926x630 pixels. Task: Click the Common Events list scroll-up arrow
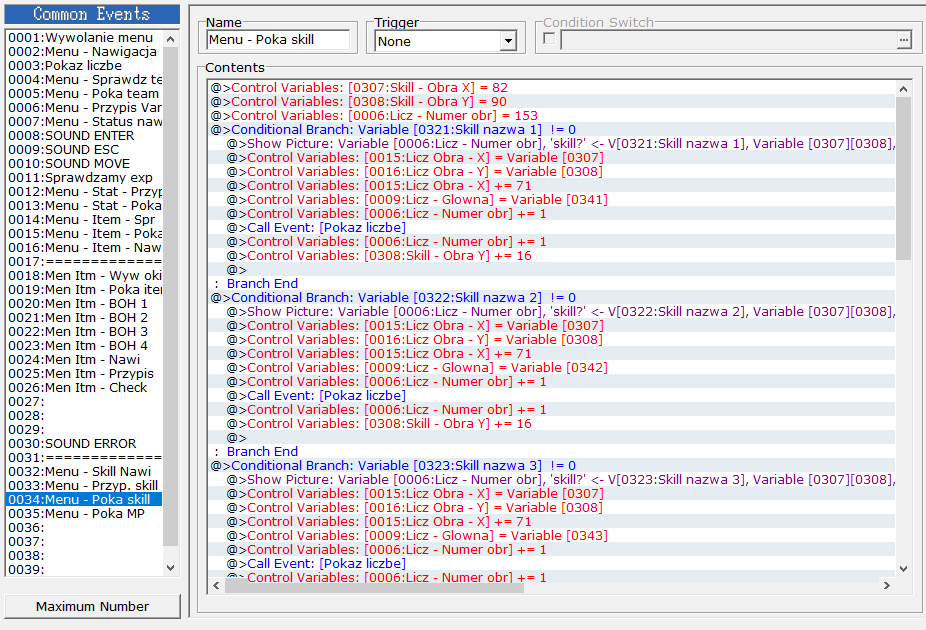point(171,39)
